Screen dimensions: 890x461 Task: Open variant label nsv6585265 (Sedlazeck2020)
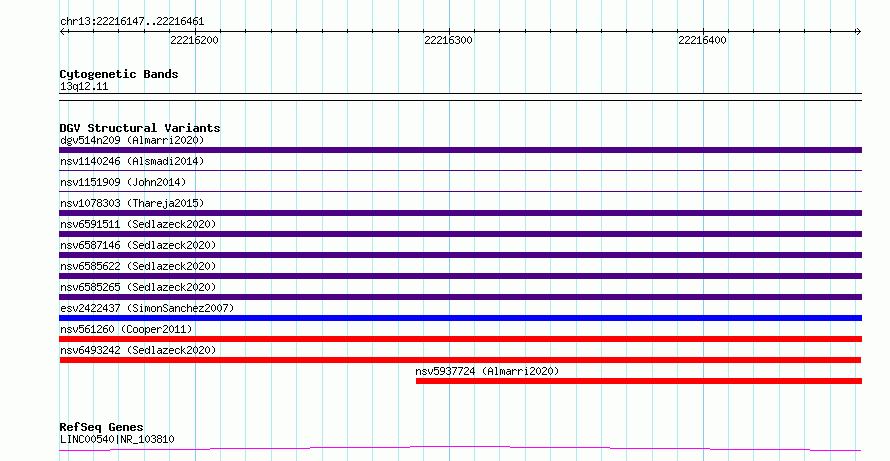point(138,287)
